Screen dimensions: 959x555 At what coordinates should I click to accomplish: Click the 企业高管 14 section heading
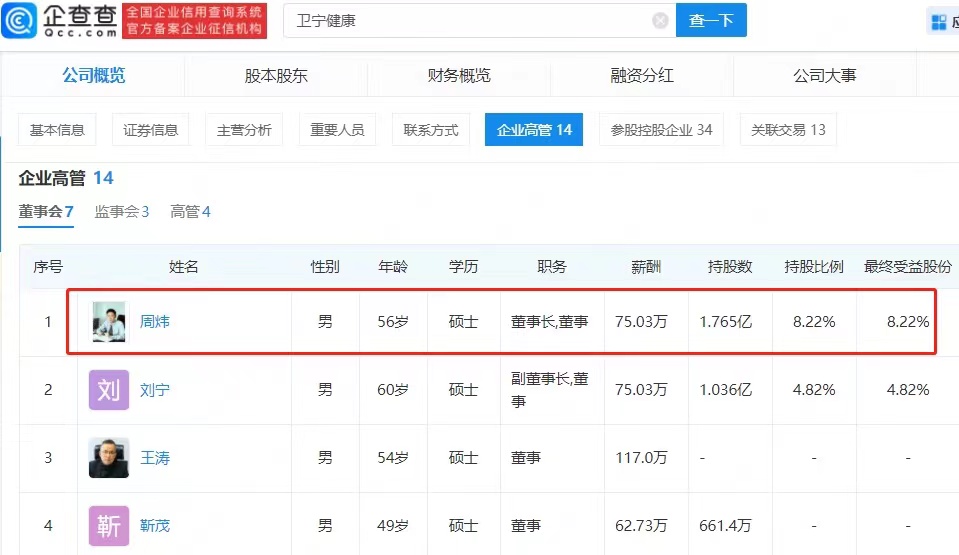pyautogui.click(x=66, y=178)
